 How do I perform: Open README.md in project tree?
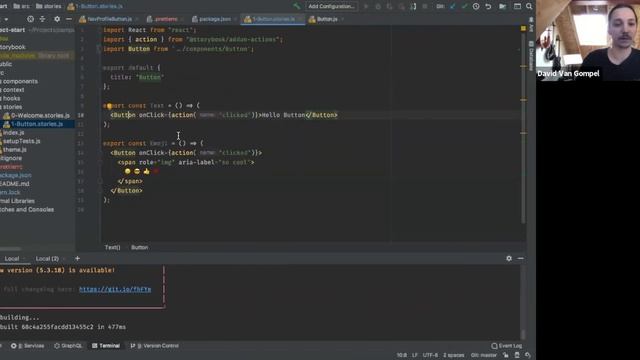(15, 184)
